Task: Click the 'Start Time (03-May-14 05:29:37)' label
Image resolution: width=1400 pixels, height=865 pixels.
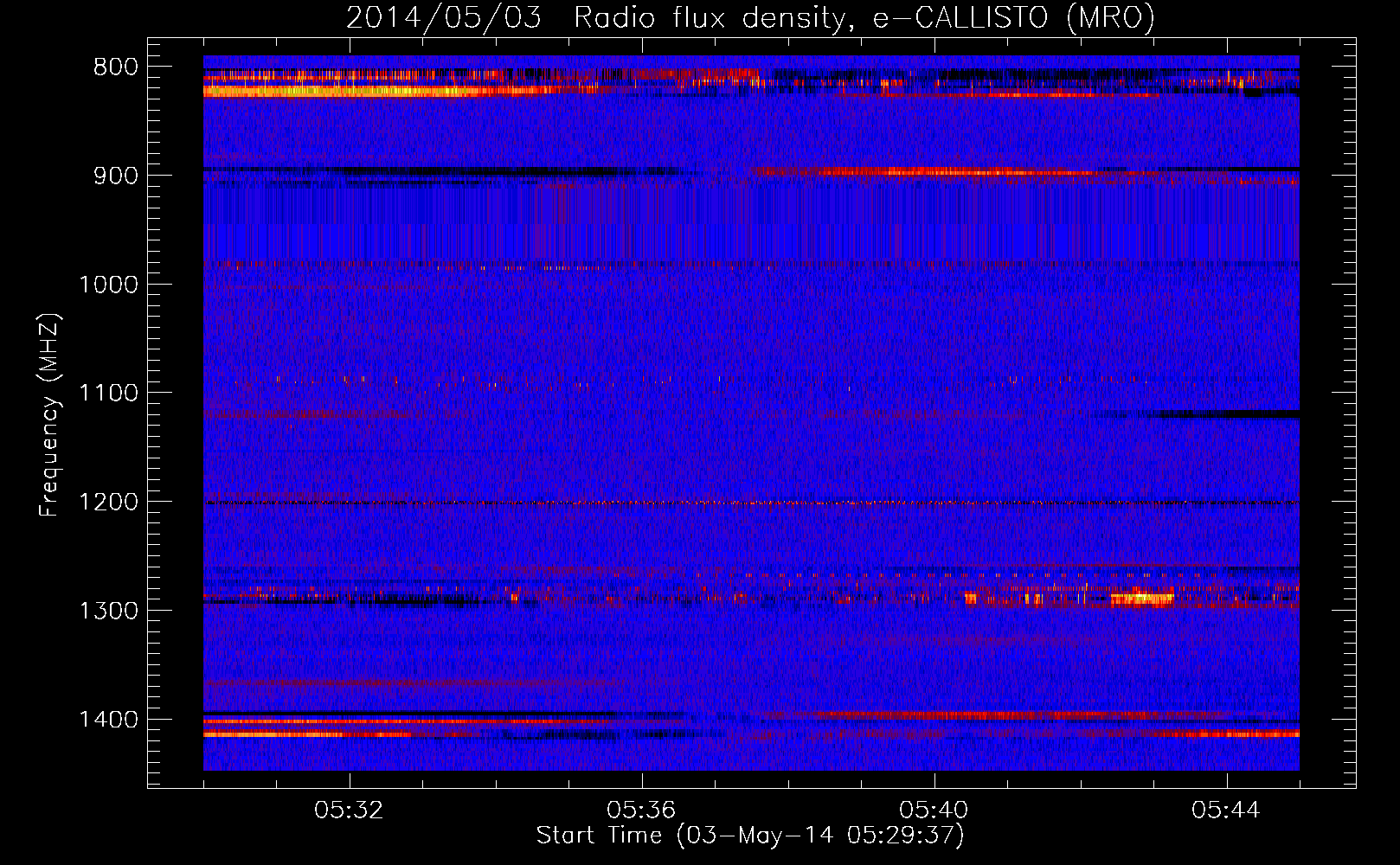Action: pos(749,836)
